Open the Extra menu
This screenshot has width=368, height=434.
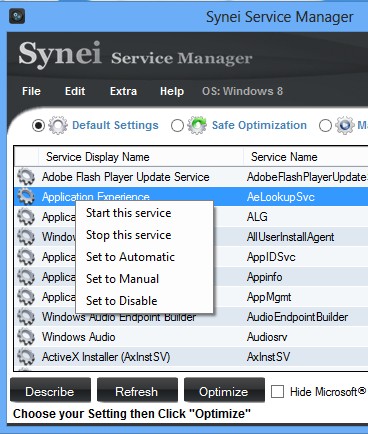[123, 91]
